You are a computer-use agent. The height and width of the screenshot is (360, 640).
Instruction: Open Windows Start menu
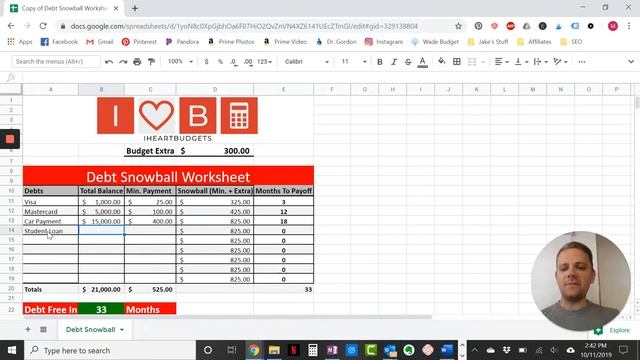[x=11, y=350]
